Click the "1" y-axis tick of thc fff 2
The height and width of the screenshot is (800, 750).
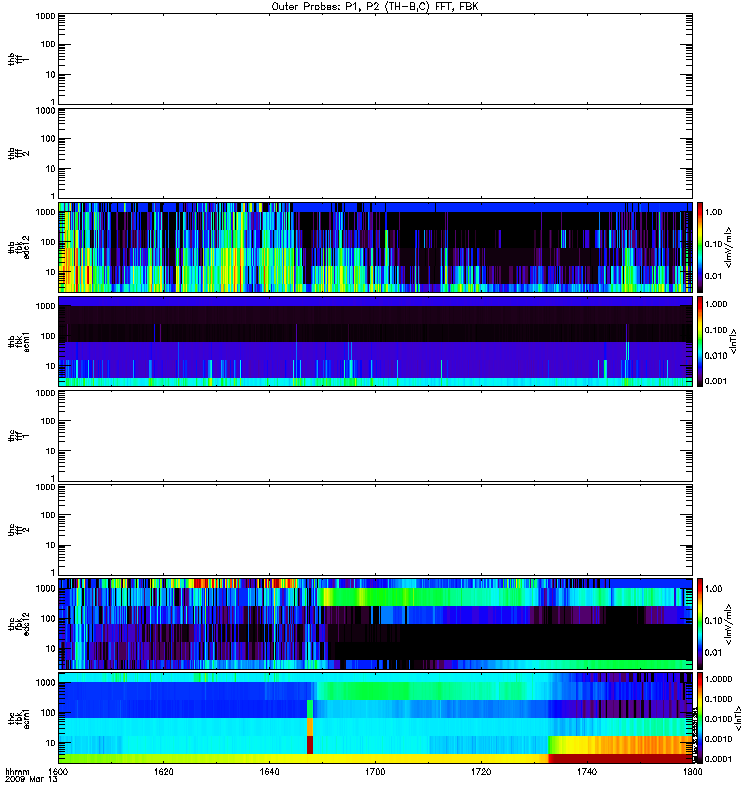click(x=53, y=572)
